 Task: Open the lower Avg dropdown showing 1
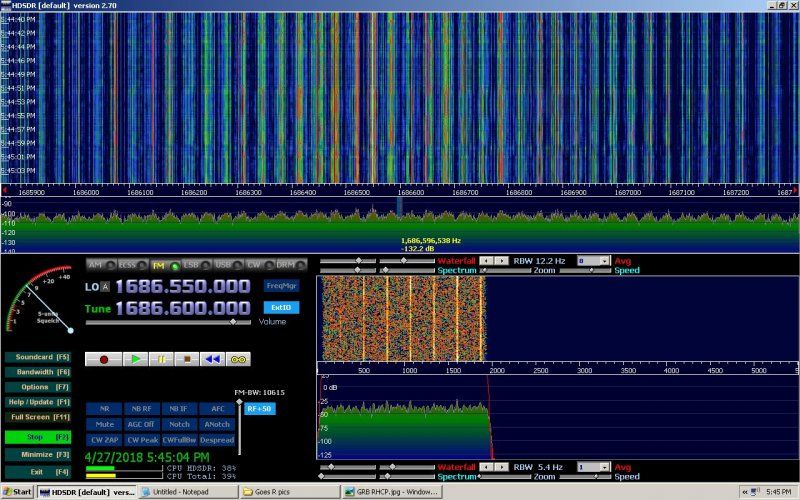point(593,467)
